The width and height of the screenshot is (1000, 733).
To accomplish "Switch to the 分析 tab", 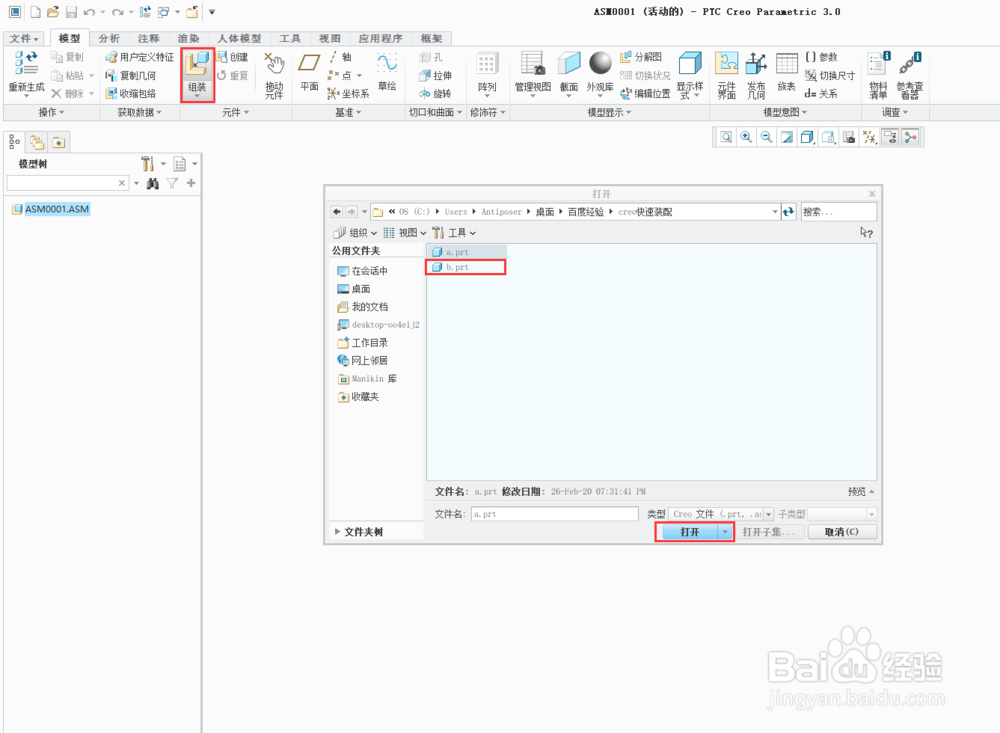I will coord(109,38).
